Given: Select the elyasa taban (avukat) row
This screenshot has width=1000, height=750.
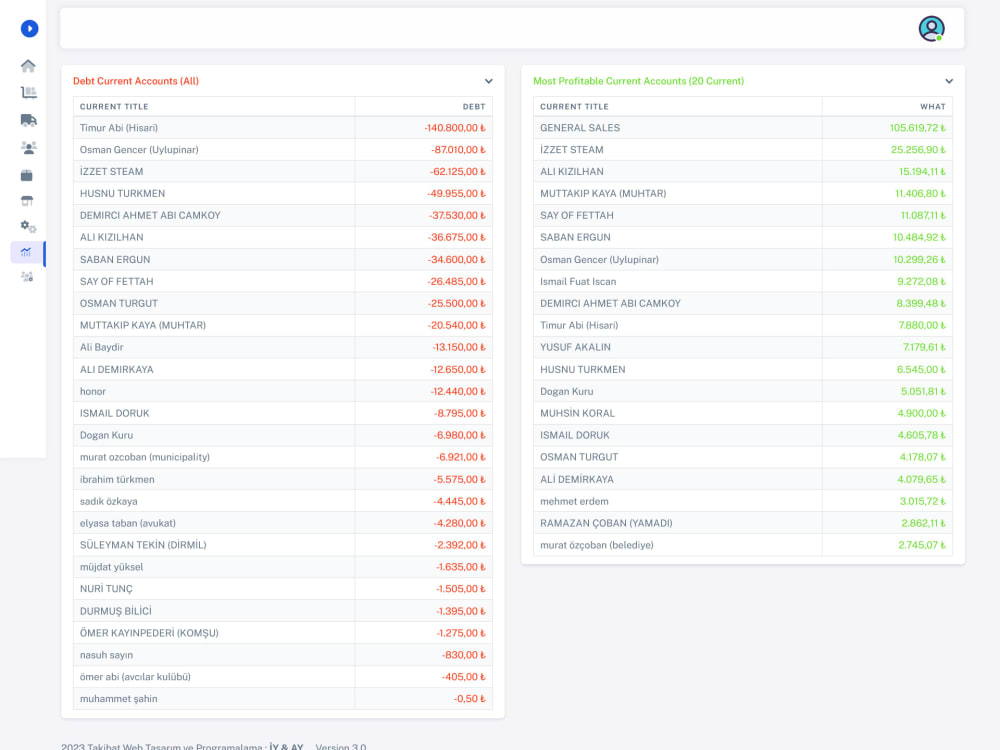Looking at the screenshot, I should [283, 523].
